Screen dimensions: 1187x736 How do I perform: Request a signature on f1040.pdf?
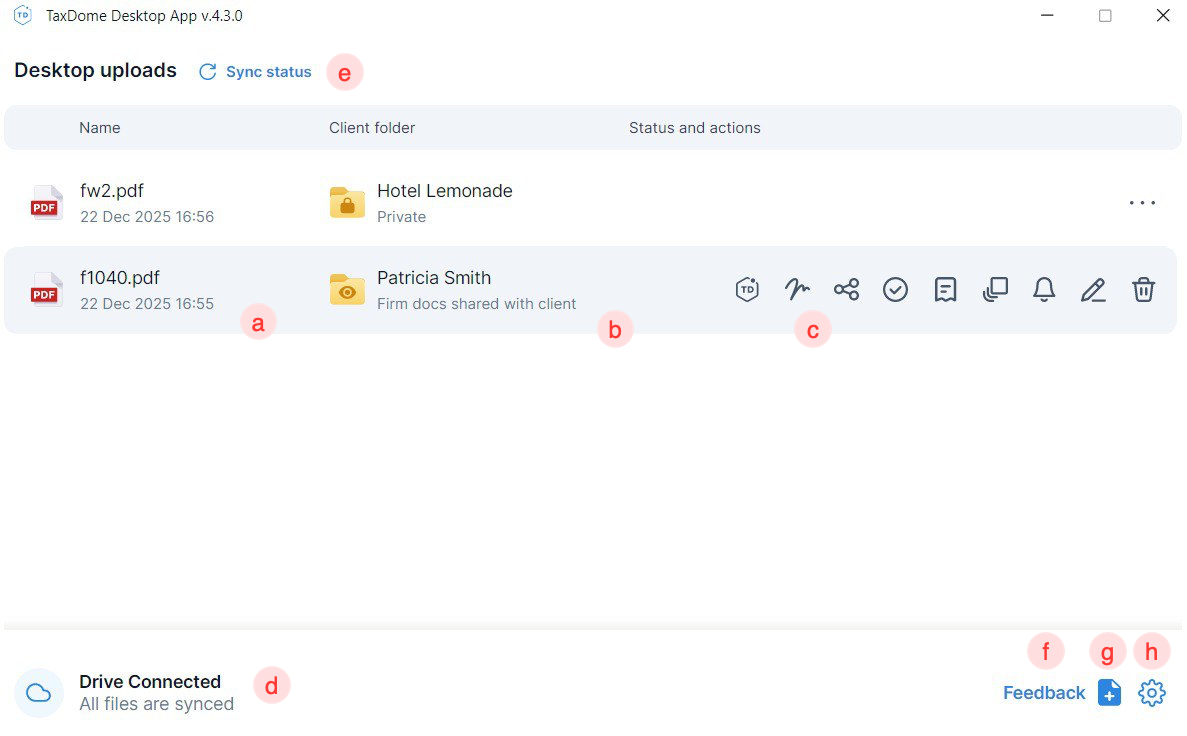point(797,290)
